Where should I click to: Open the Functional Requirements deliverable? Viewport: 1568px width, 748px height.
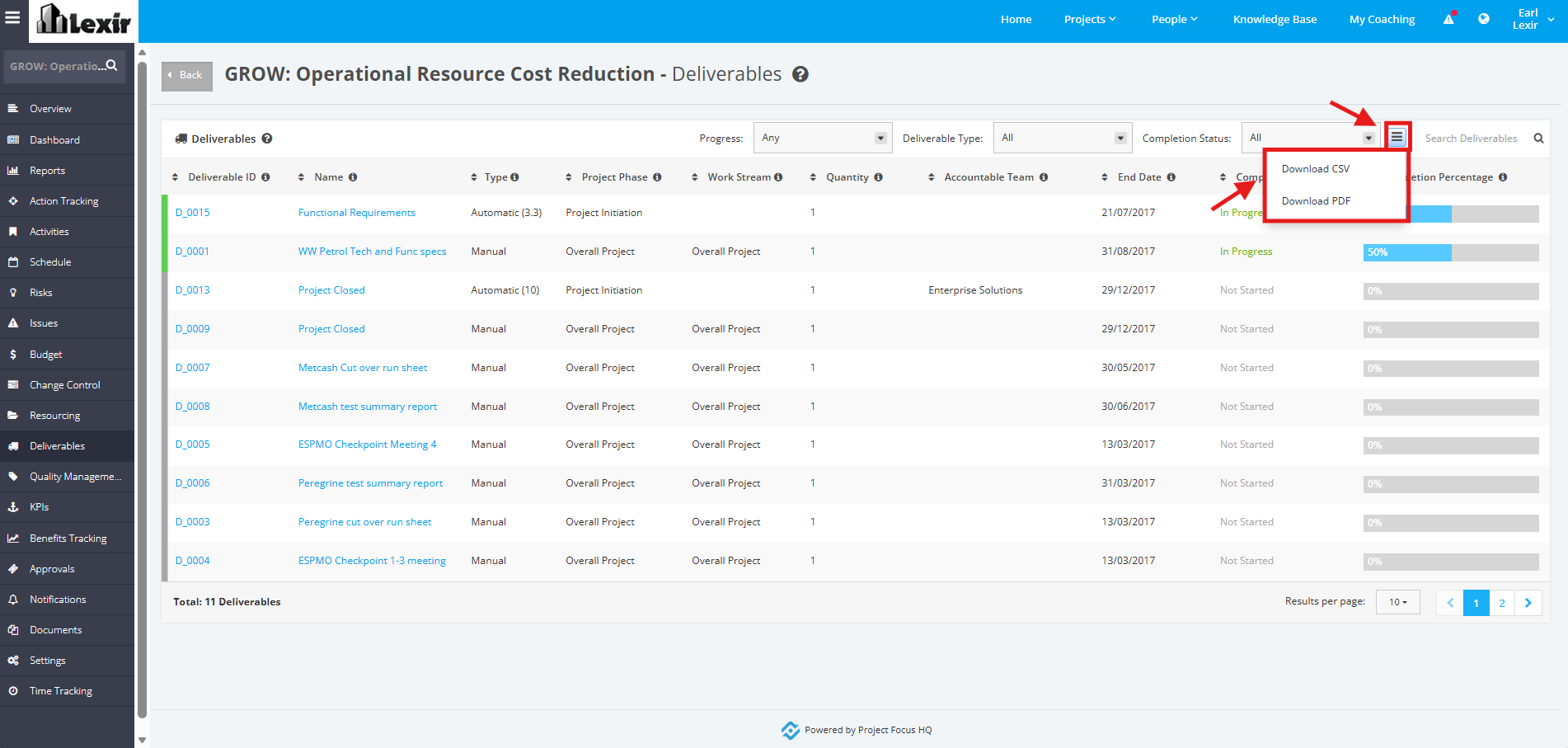(356, 213)
